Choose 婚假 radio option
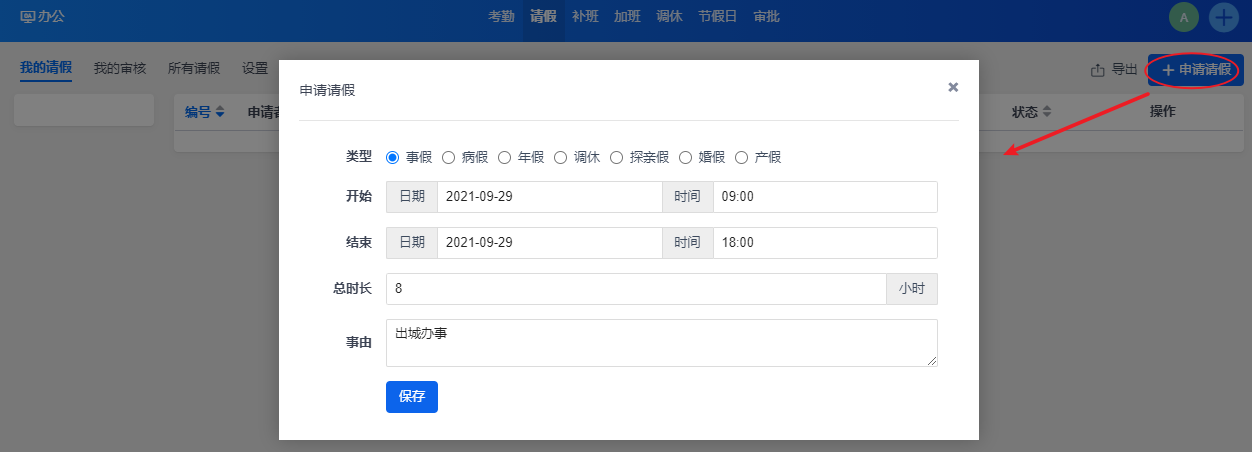1252x452 pixels. pos(685,157)
